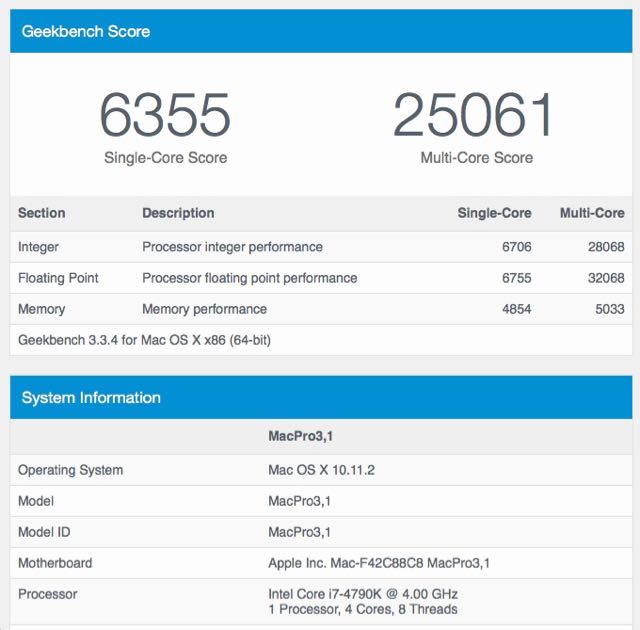Select the 'Integer' section row label
The height and width of the screenshot is (630, 640).
[38, 247]
